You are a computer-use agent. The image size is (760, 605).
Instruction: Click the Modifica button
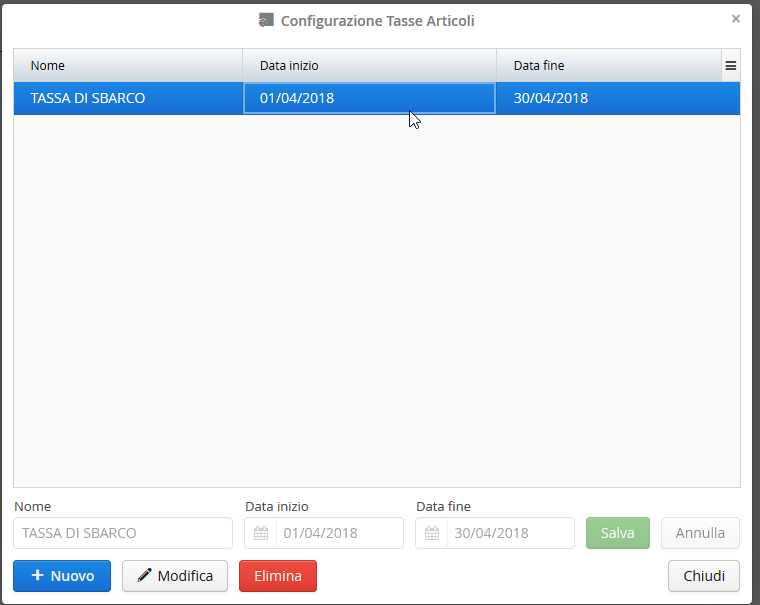point(175,576)
